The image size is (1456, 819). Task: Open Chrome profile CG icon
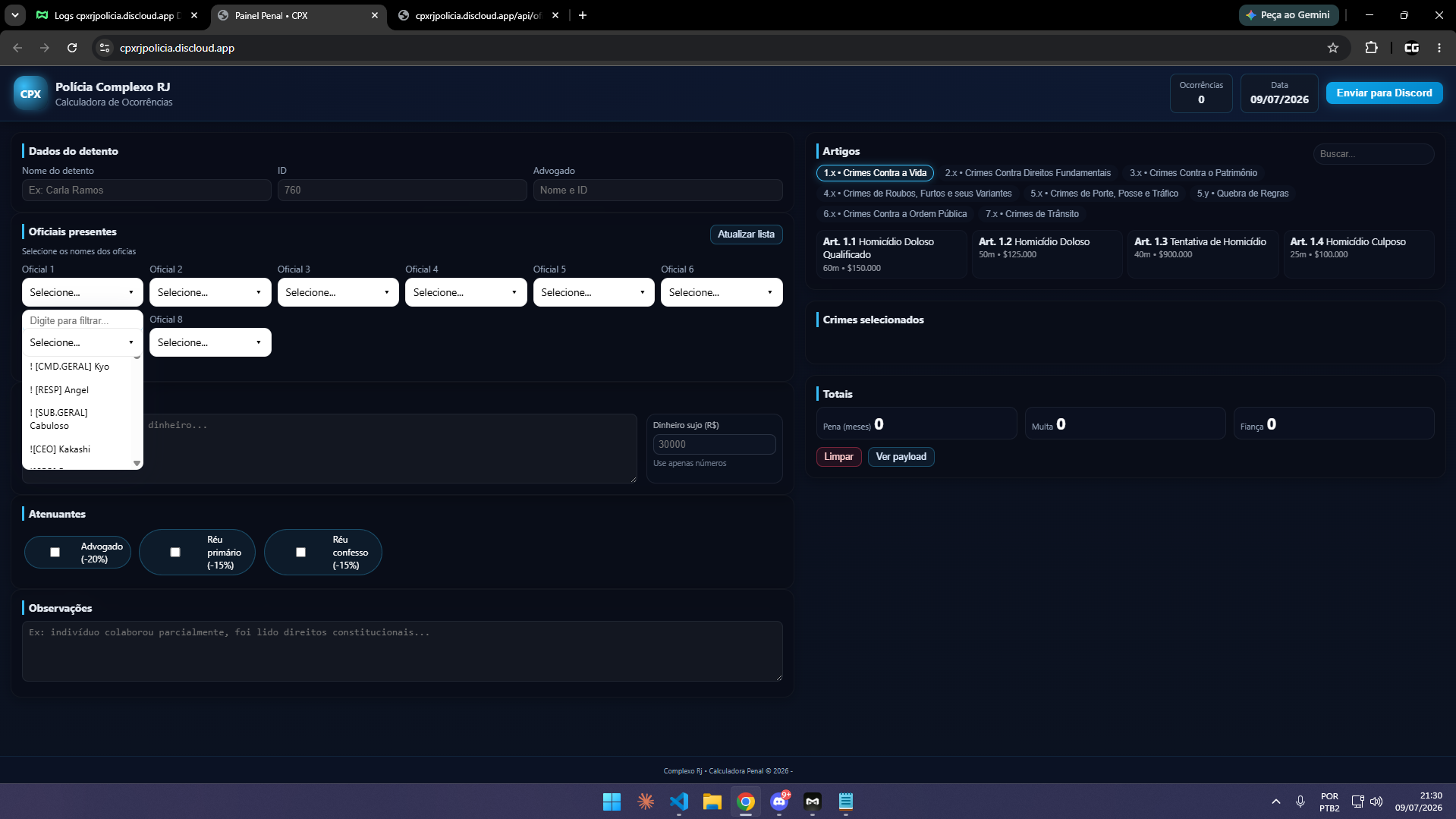coord(1411,48)
